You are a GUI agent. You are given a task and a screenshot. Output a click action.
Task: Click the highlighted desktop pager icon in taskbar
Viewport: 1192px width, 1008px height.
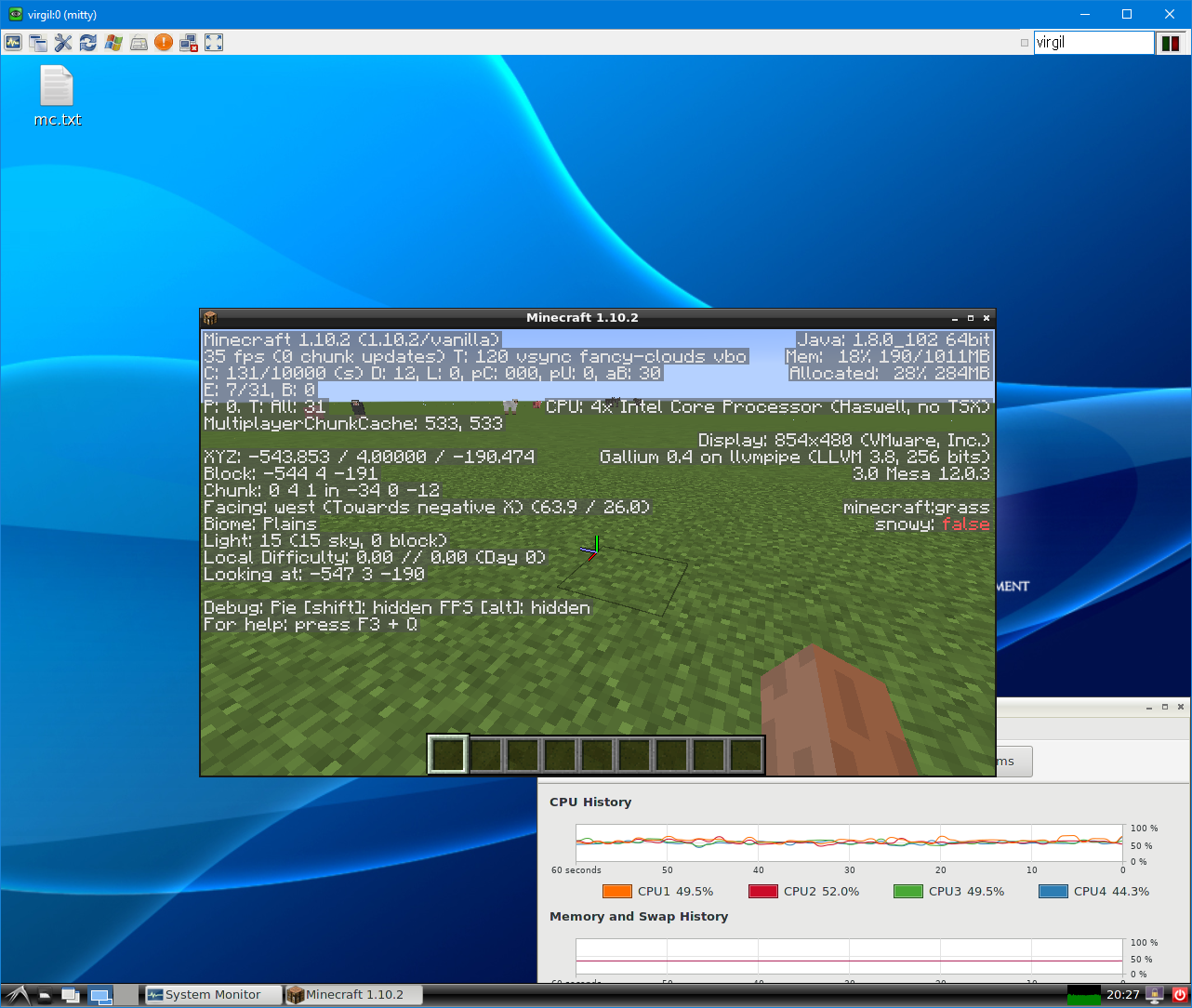click(100, 996)
